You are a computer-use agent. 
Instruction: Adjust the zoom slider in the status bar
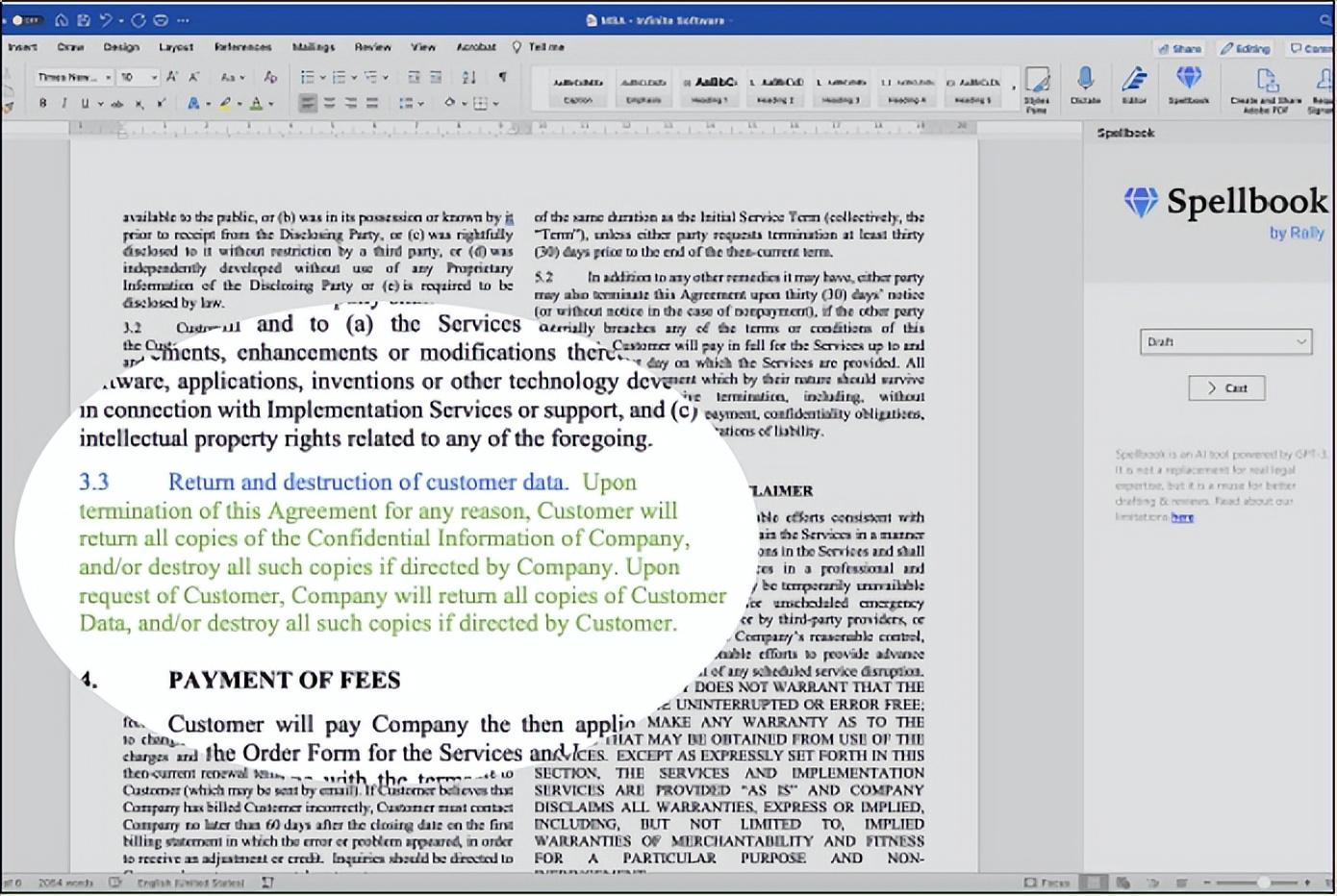pyautogui.click(x=1262, y=882)
